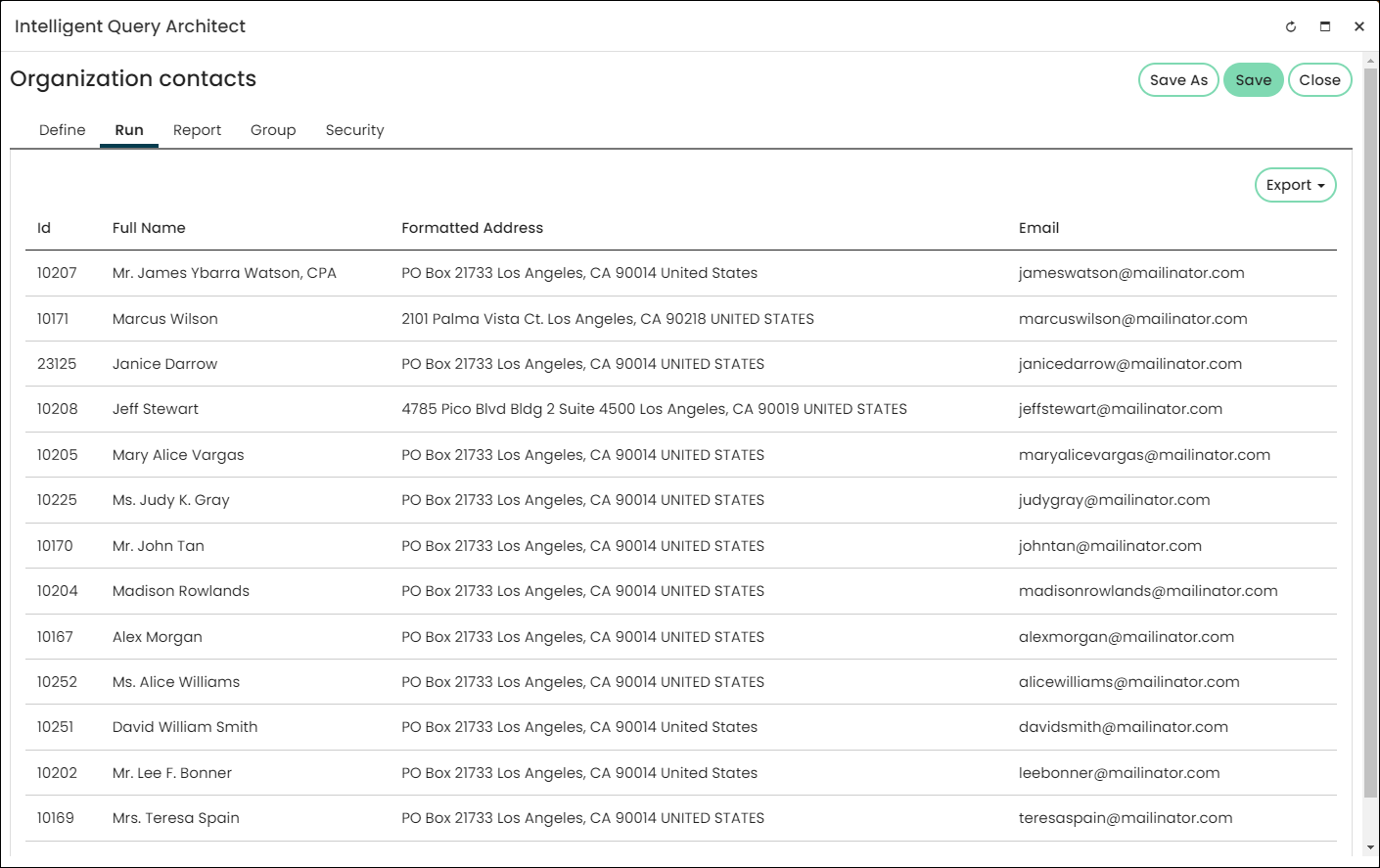Refresh the Intelligent Query Architect window

(1291, 26)
